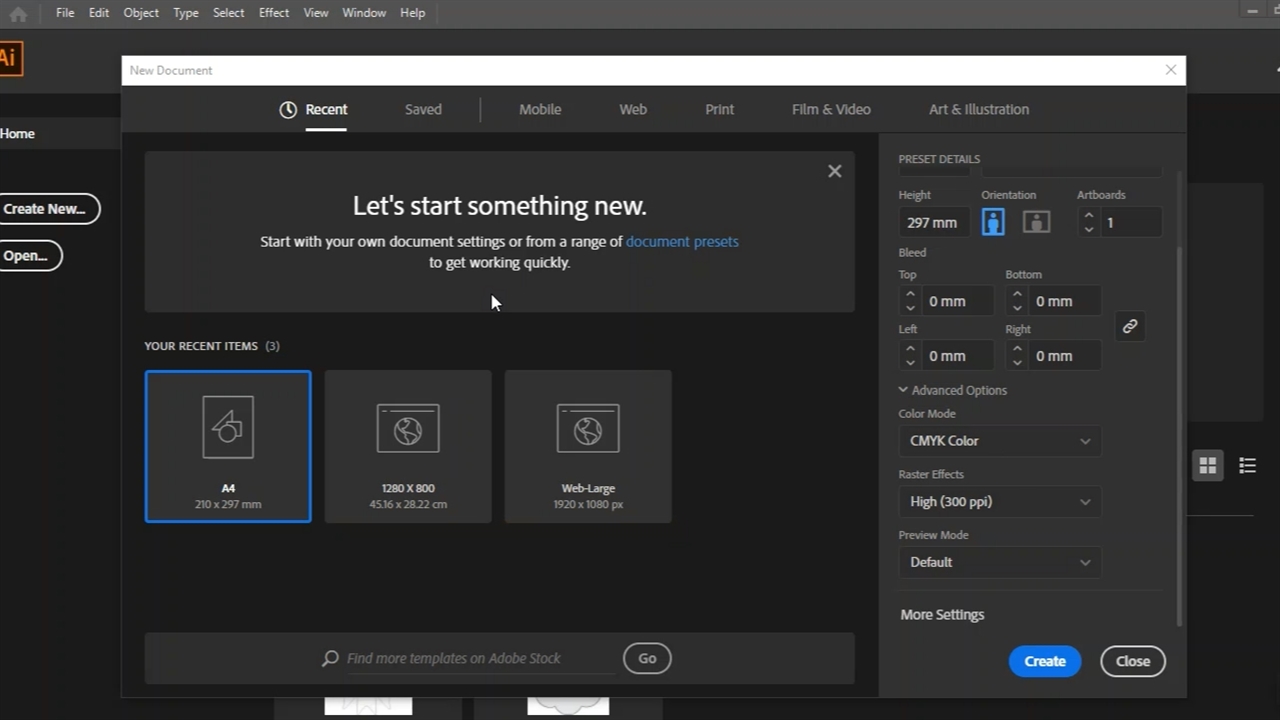This screenshot has width=1280, height=720.
Task: Open the Effect menu
Action: 273,13
